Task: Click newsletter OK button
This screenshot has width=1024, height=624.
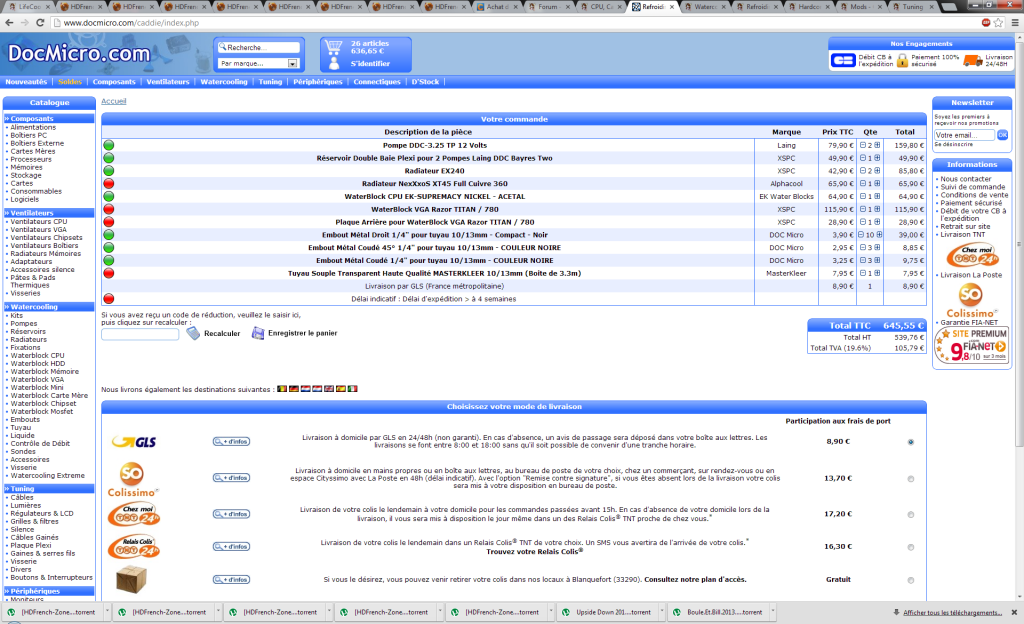Action: point(1002,135)
